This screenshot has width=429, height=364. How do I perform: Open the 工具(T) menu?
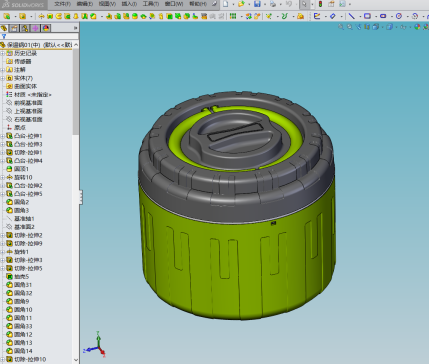151,4
